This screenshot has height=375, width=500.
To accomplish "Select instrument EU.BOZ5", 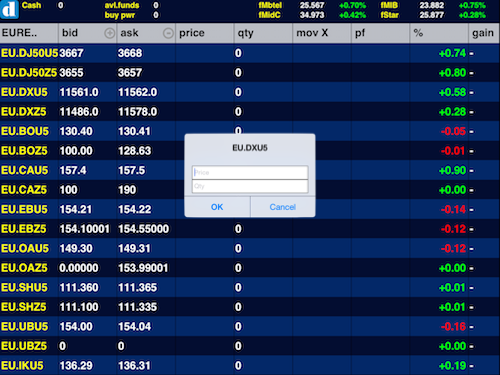I will click(x=24, y=151).
